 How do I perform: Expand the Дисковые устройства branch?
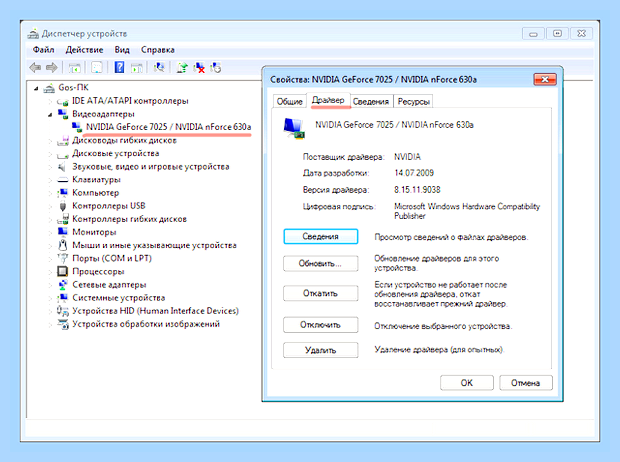pos(50,154)
